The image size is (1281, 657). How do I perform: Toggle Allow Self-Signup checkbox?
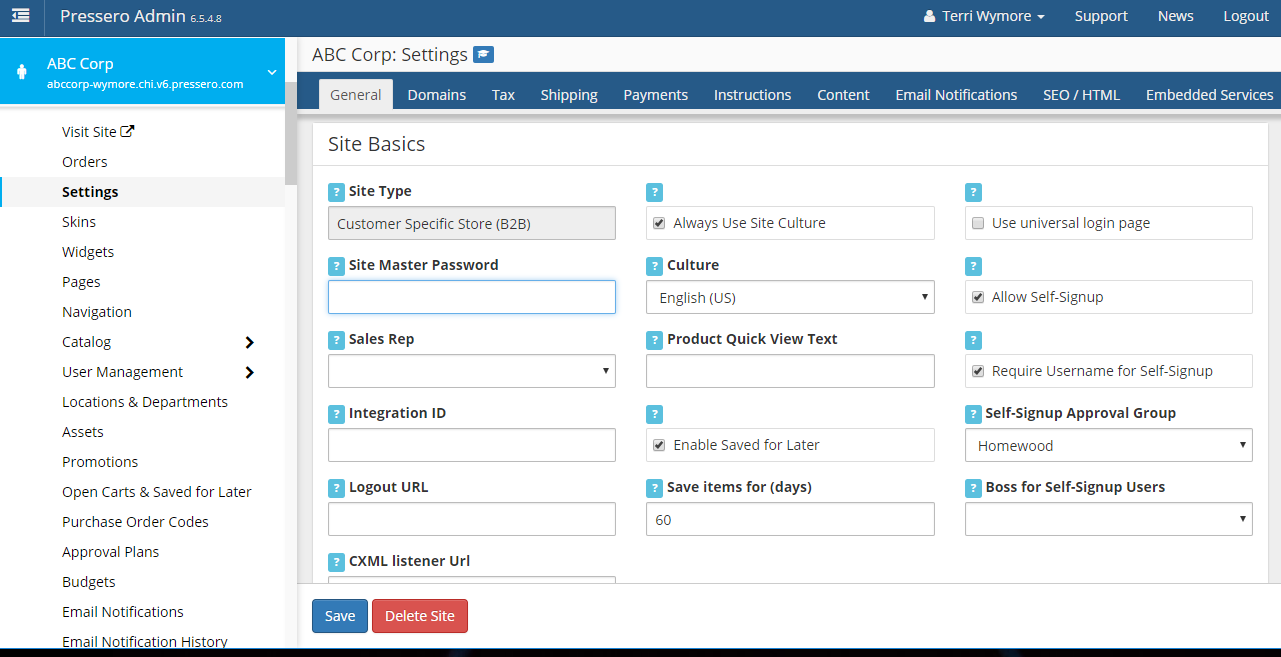tap(978, 297)
